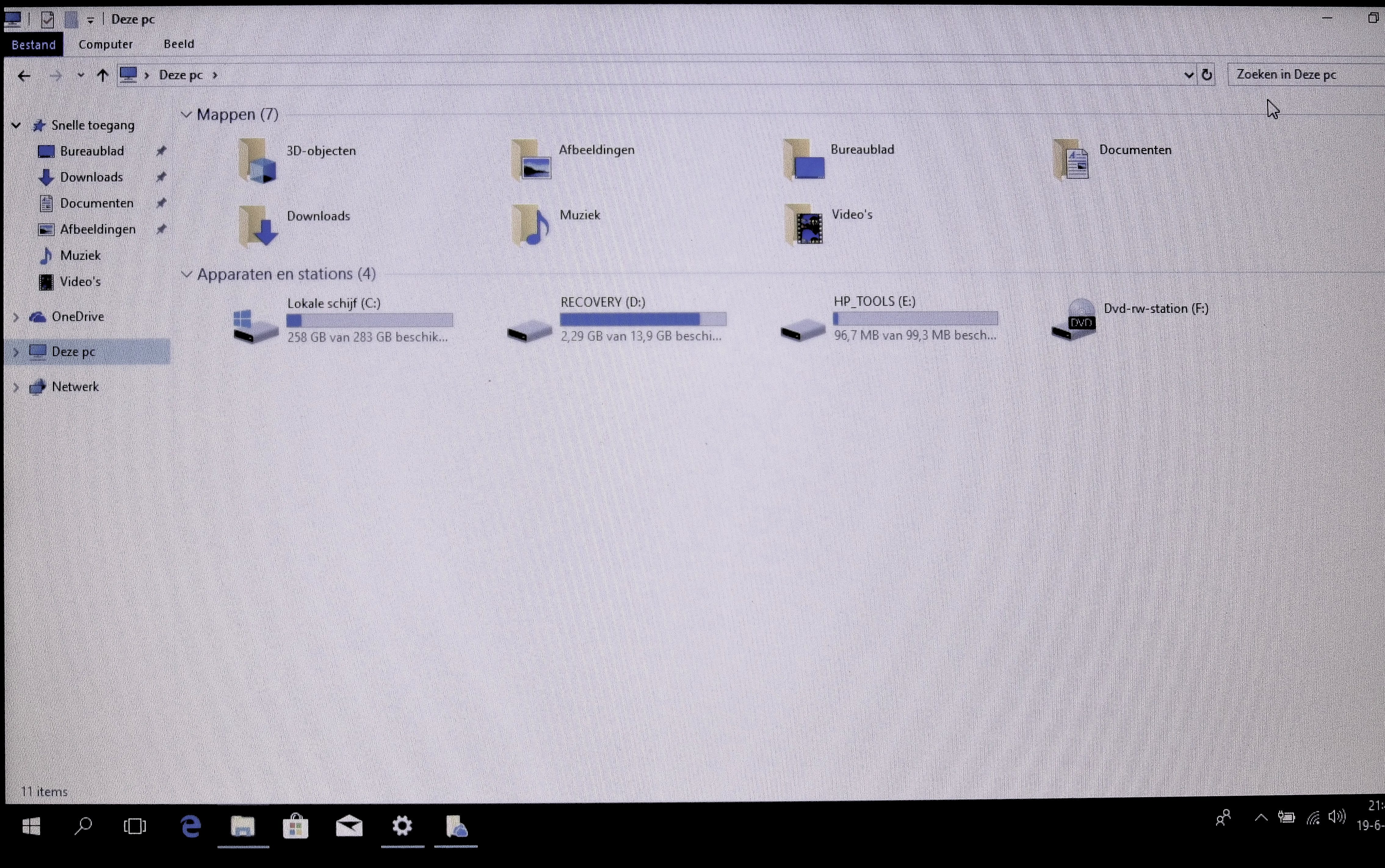
Task: Select Afbeeldingen in Snelle toegang
Action: point(98,230)
